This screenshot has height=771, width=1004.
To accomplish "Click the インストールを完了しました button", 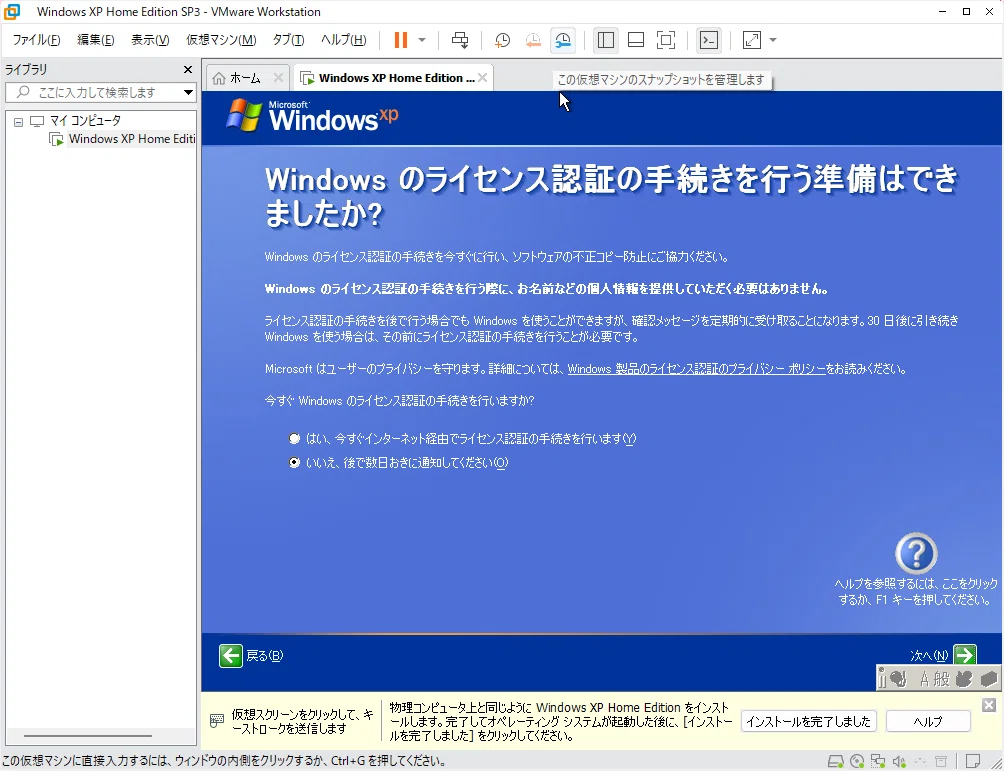I will pyautogui.click(x=808, y=722).
